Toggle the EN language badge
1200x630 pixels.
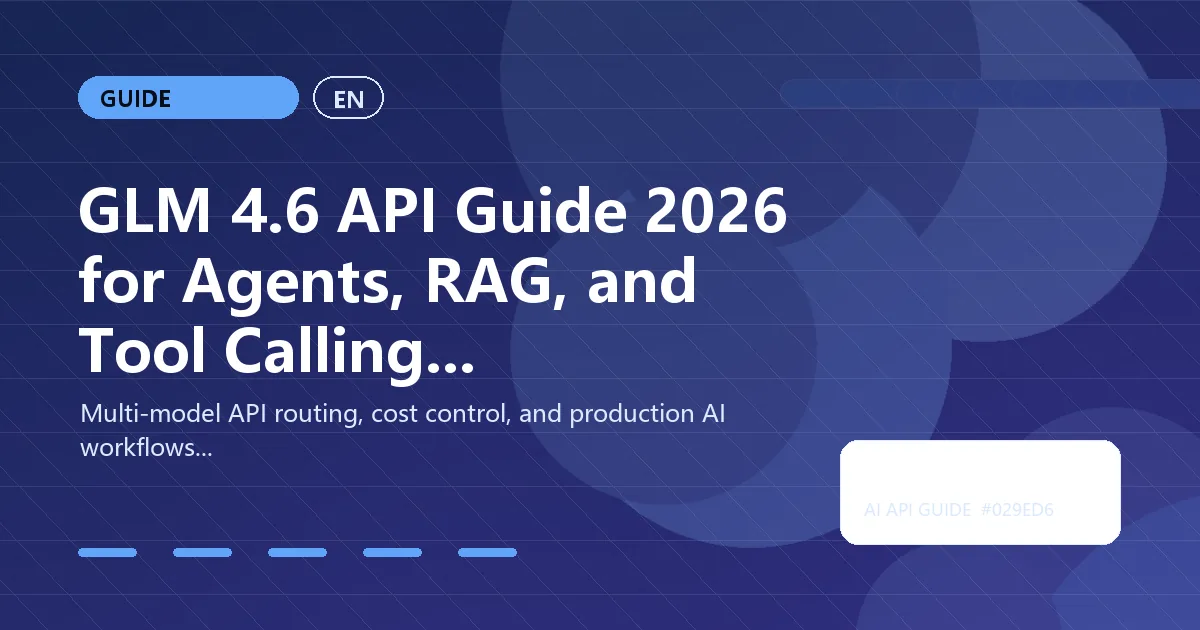pos(348,97)
